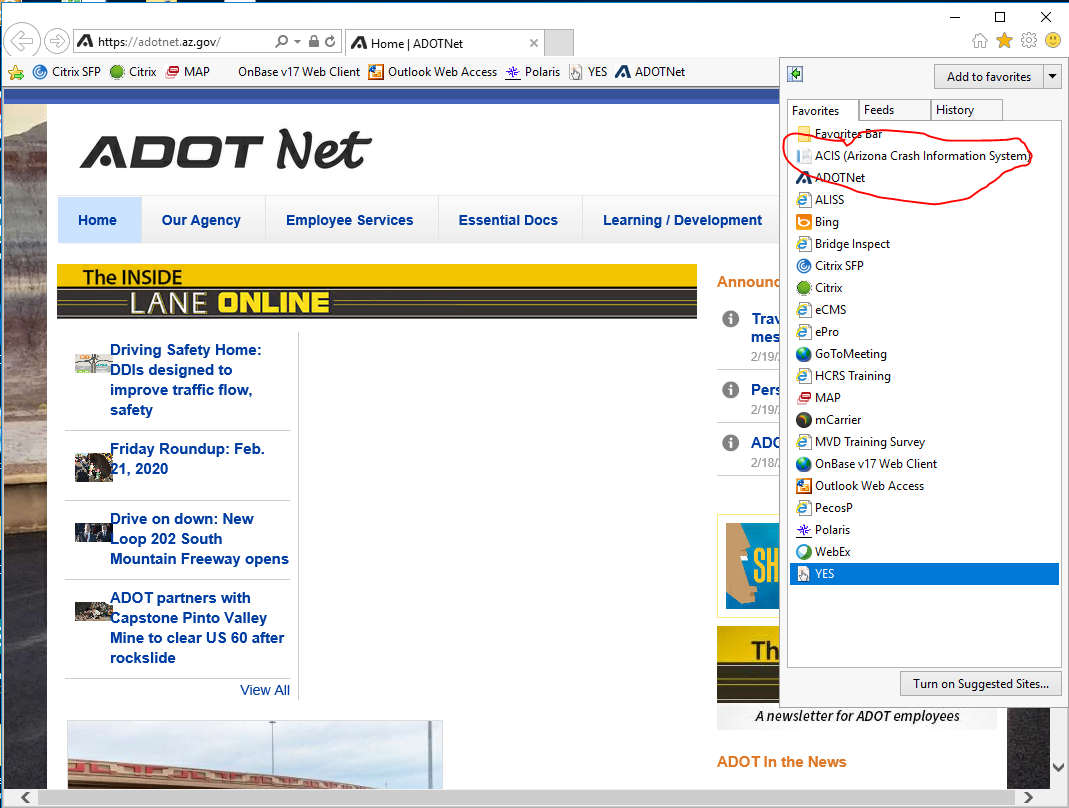Open the Home house icon
1069x808 pixels.
(980, 41)
